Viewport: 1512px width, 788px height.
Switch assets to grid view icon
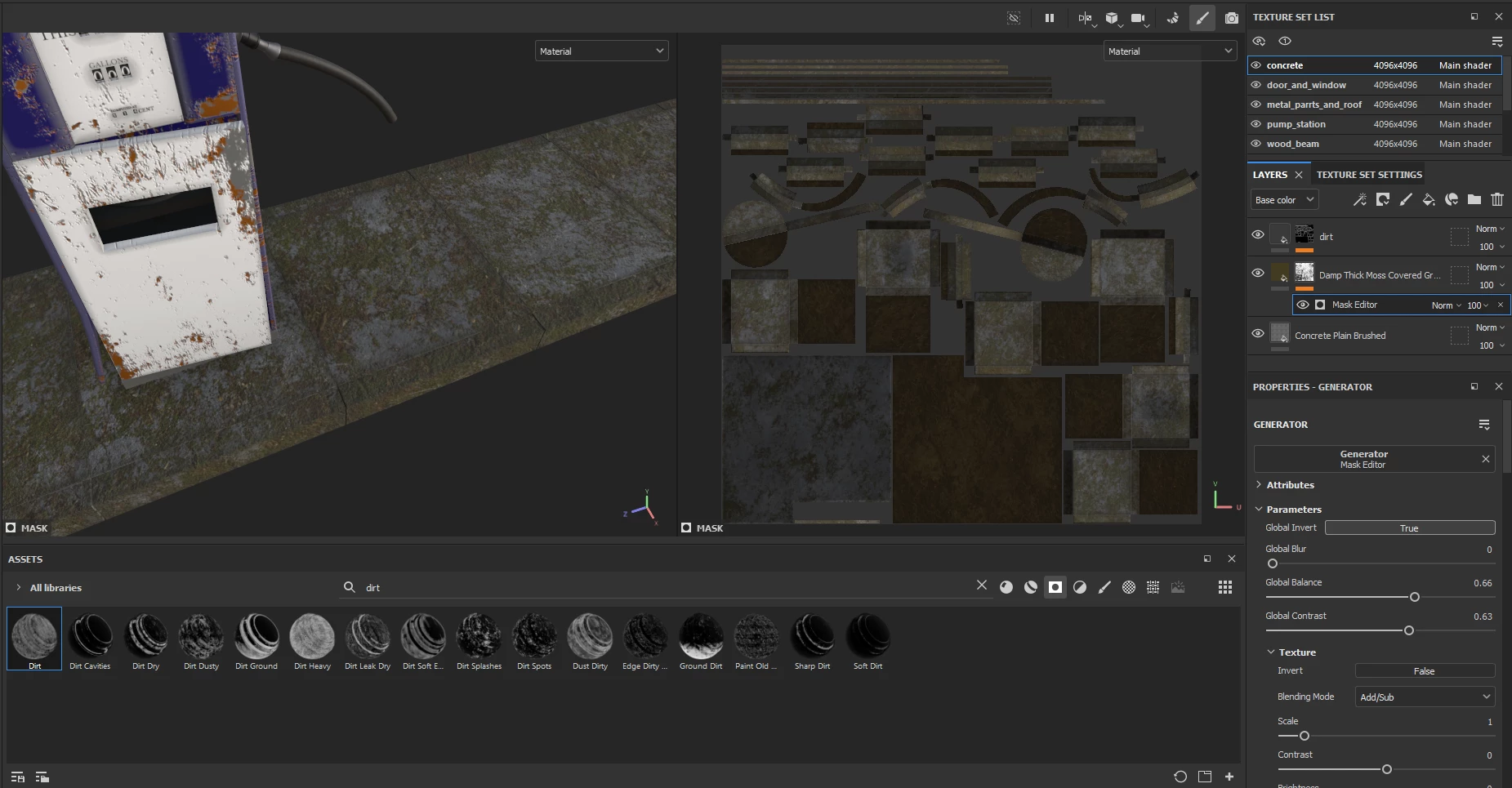coord(1225,587)
